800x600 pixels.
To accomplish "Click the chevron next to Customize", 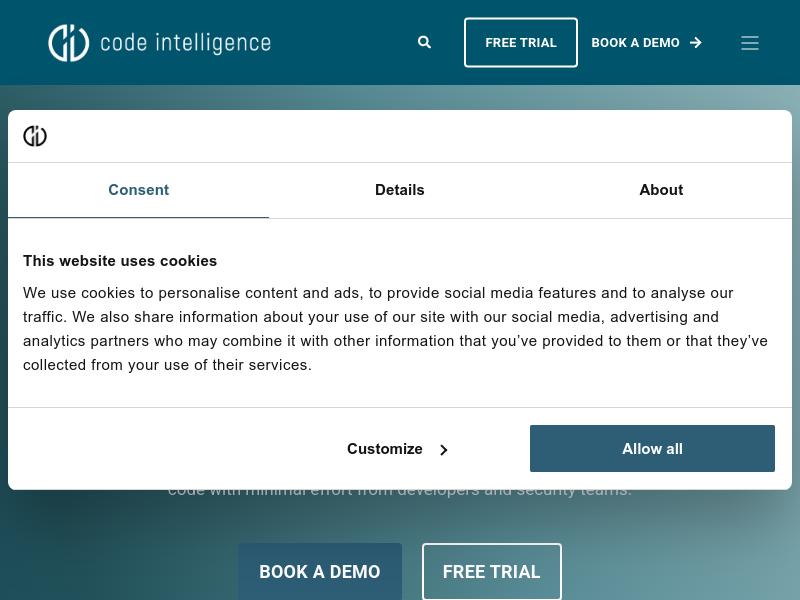I will pos(444,449).
